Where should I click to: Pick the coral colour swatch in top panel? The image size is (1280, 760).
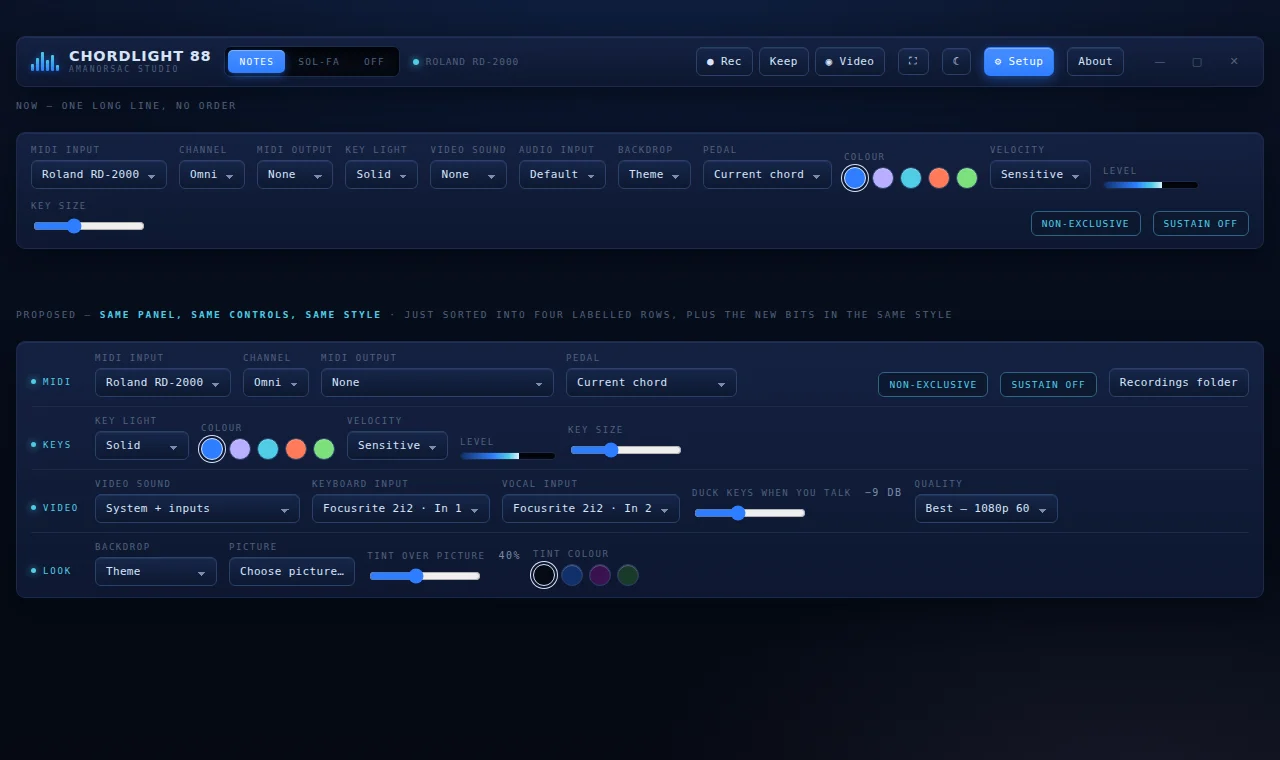(x=939, y=178)
